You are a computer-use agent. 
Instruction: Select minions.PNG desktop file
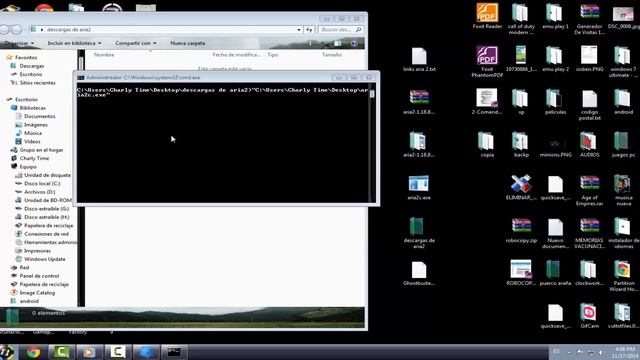click(x=555, y=147)
